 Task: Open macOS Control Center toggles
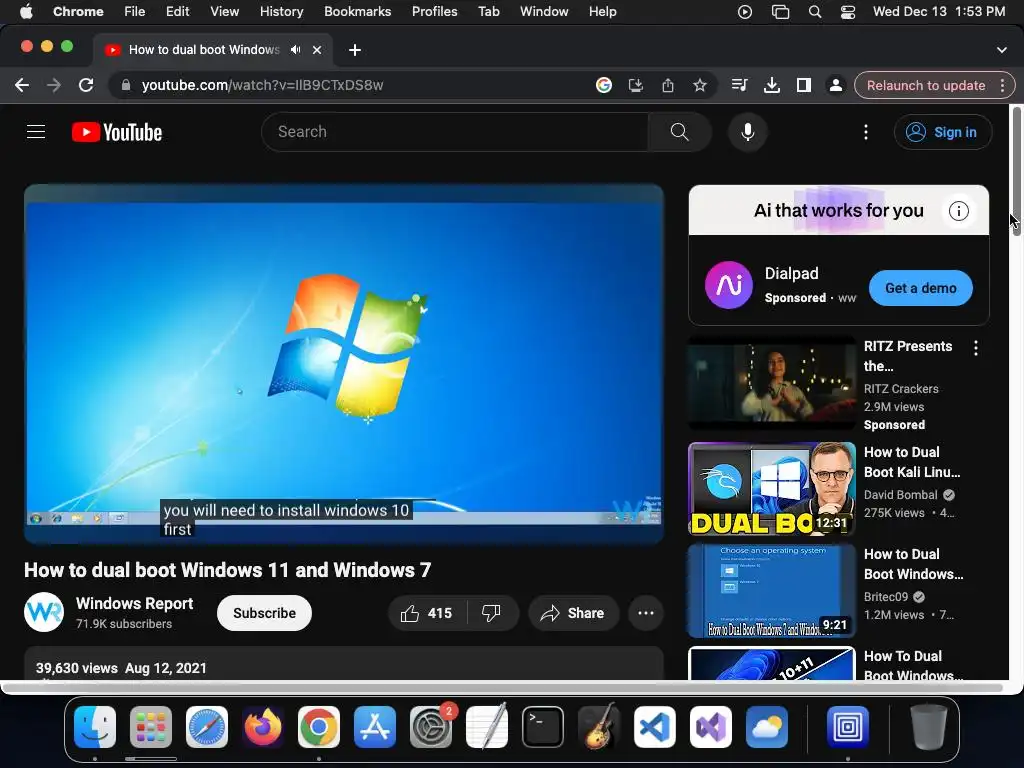pyautogui.click(x=848, y=12)
